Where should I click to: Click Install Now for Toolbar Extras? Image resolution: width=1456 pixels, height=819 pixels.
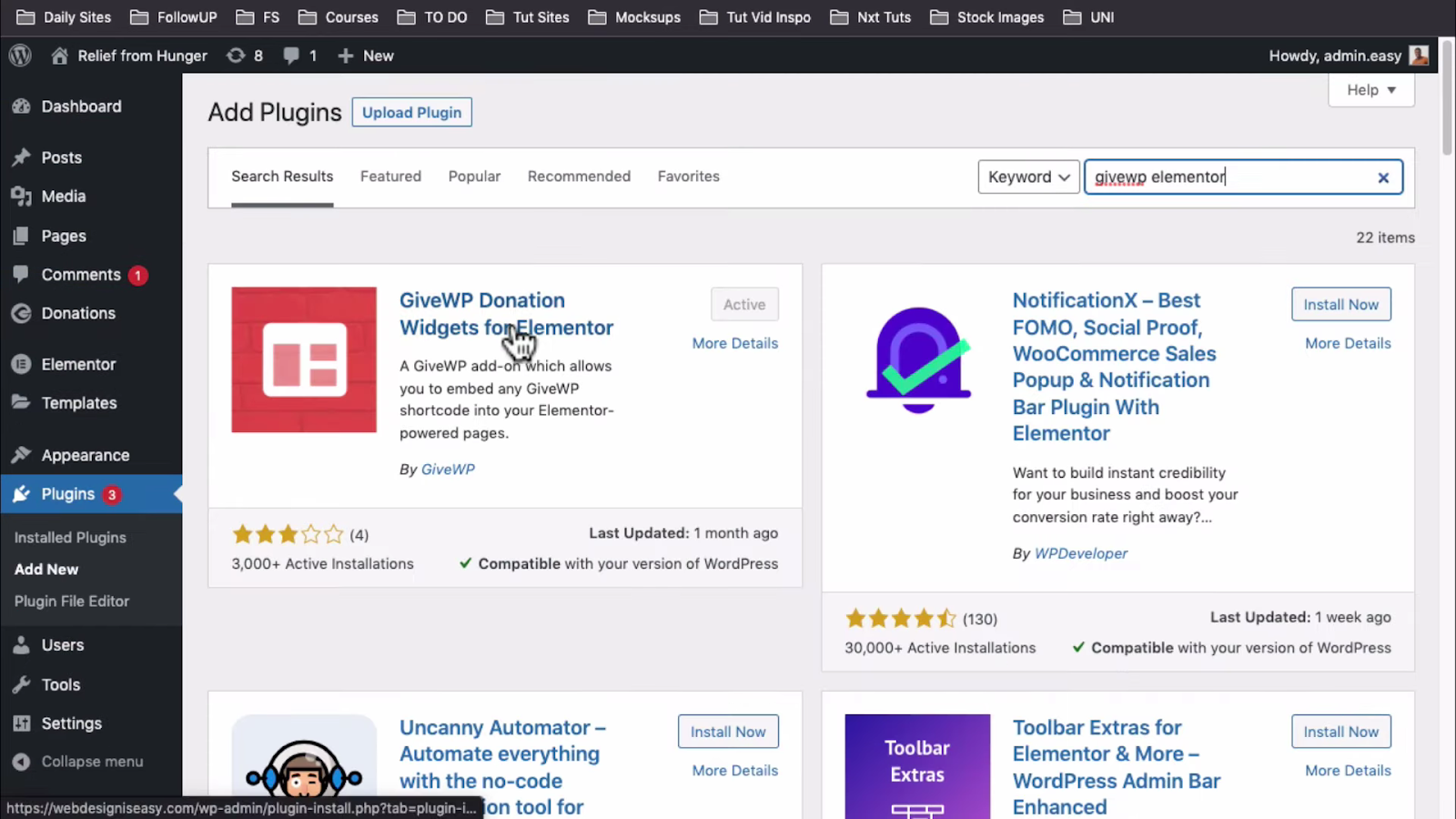click(1340, 732)
